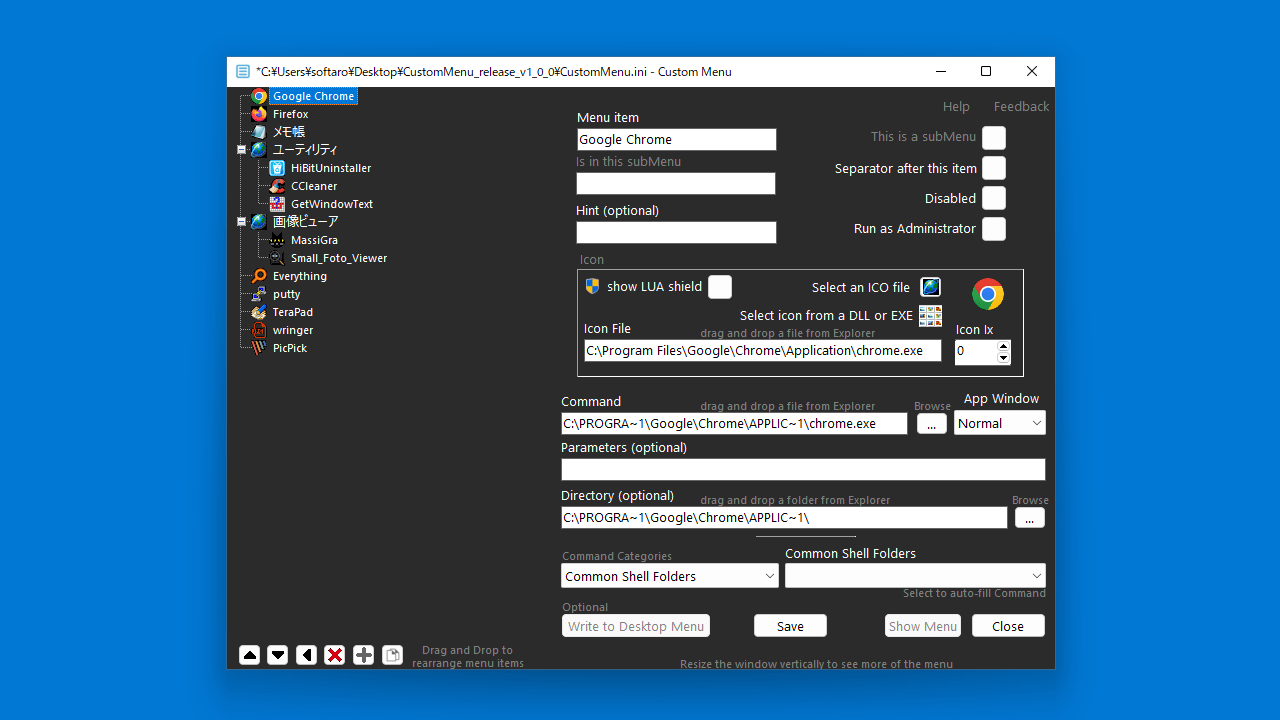The height and width of the screenshot is (720, 1280).
Task: Click the Show Menu button
Action: pos(923,626)
